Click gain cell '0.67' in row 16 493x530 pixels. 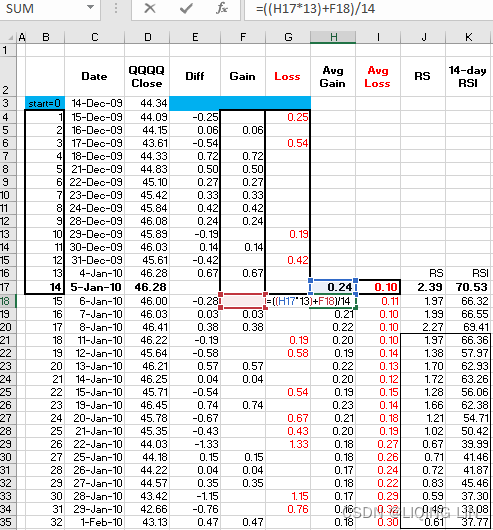click(x=243, y=273)
